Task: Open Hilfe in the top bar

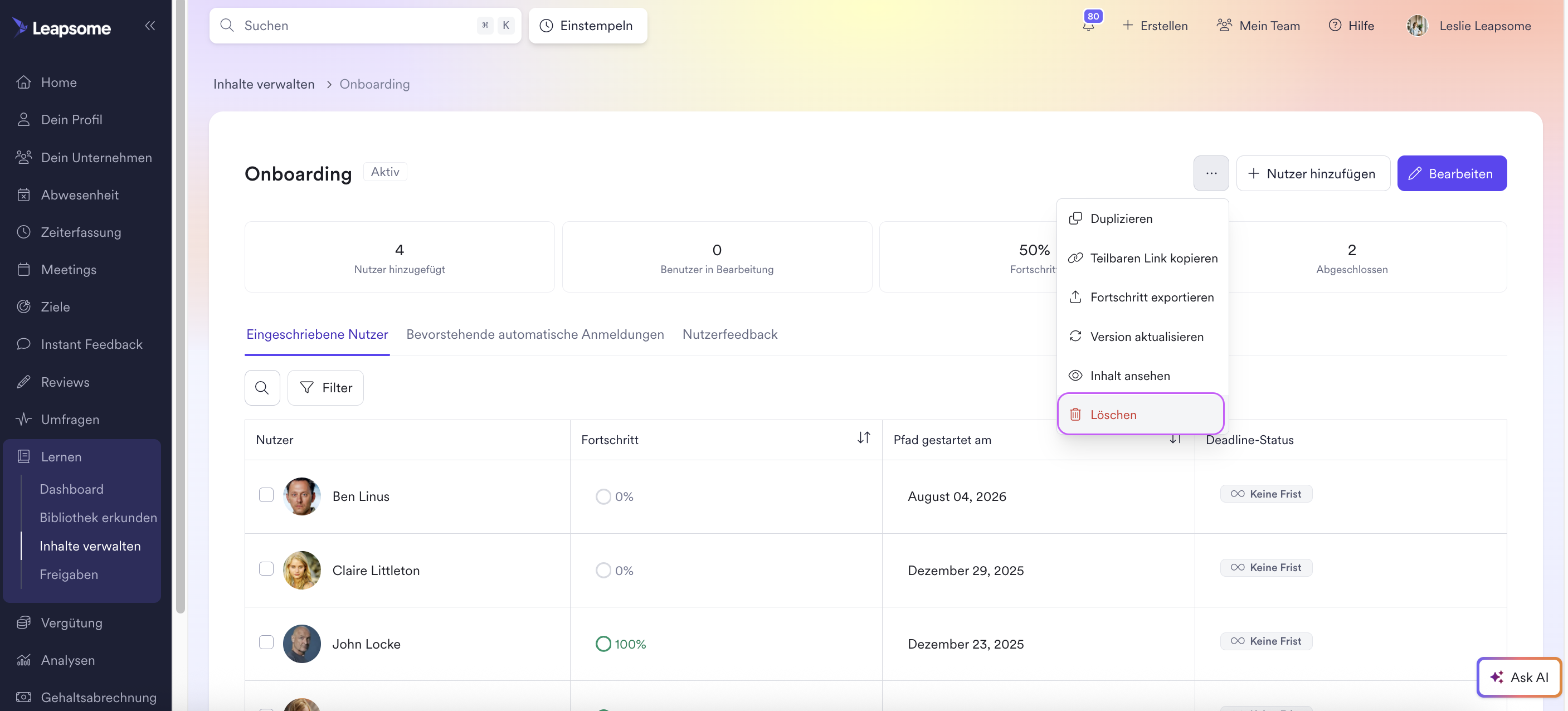Action: [x=1351, y=26]
